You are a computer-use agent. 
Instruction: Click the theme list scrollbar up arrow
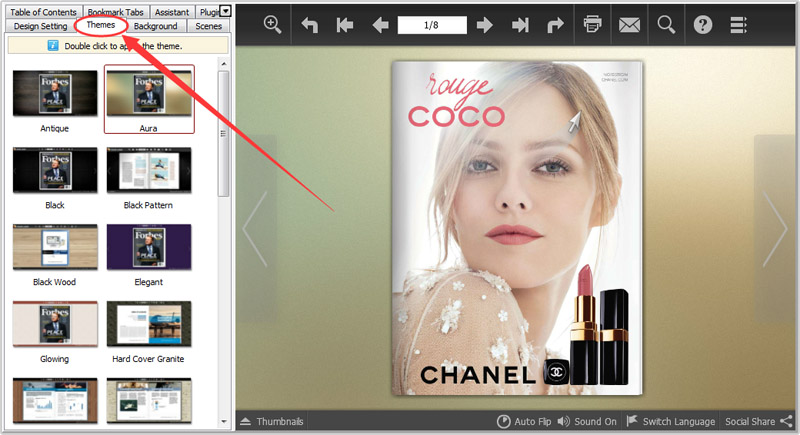point(223,64)
